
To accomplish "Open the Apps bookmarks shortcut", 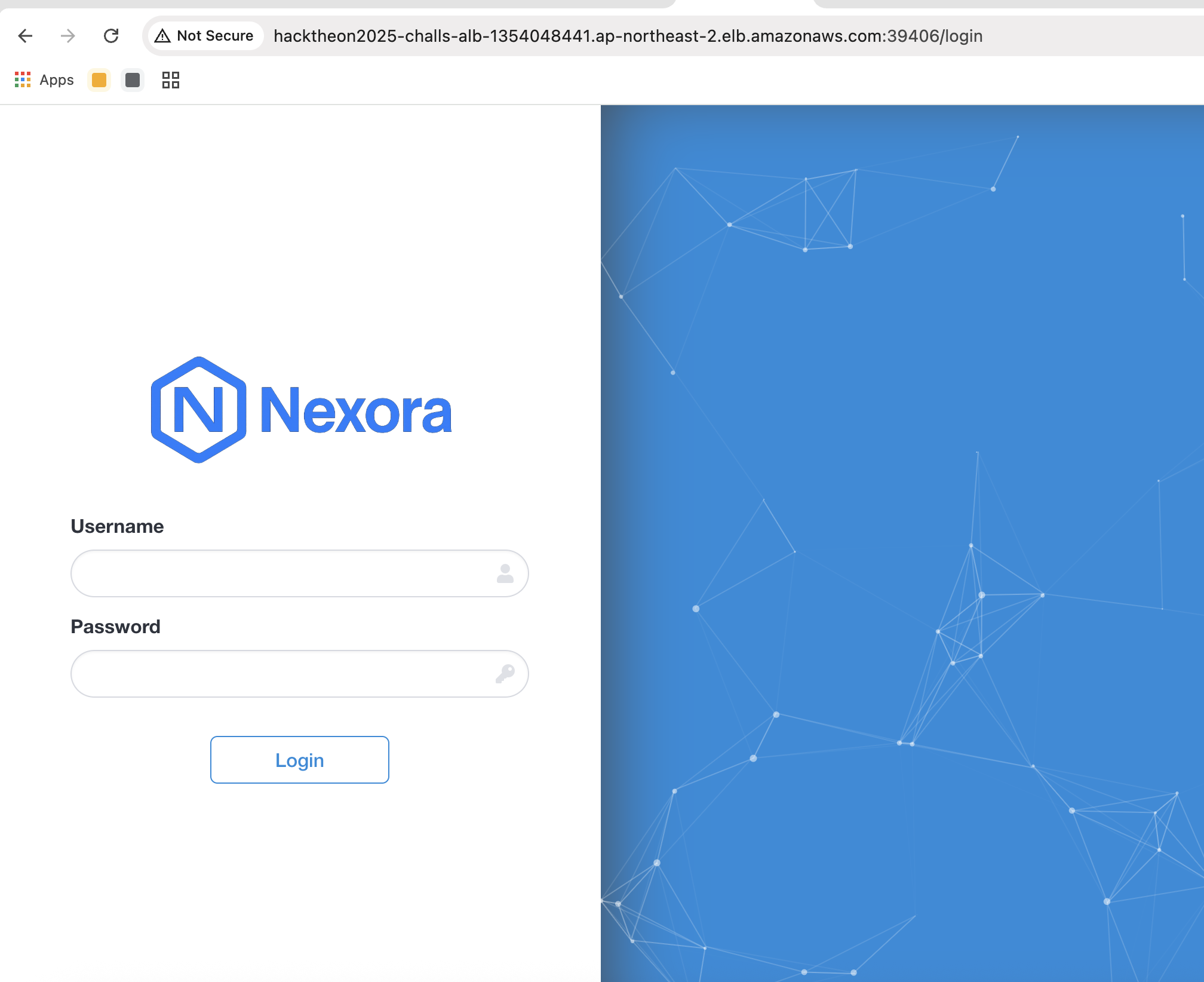I will [44, 80].
